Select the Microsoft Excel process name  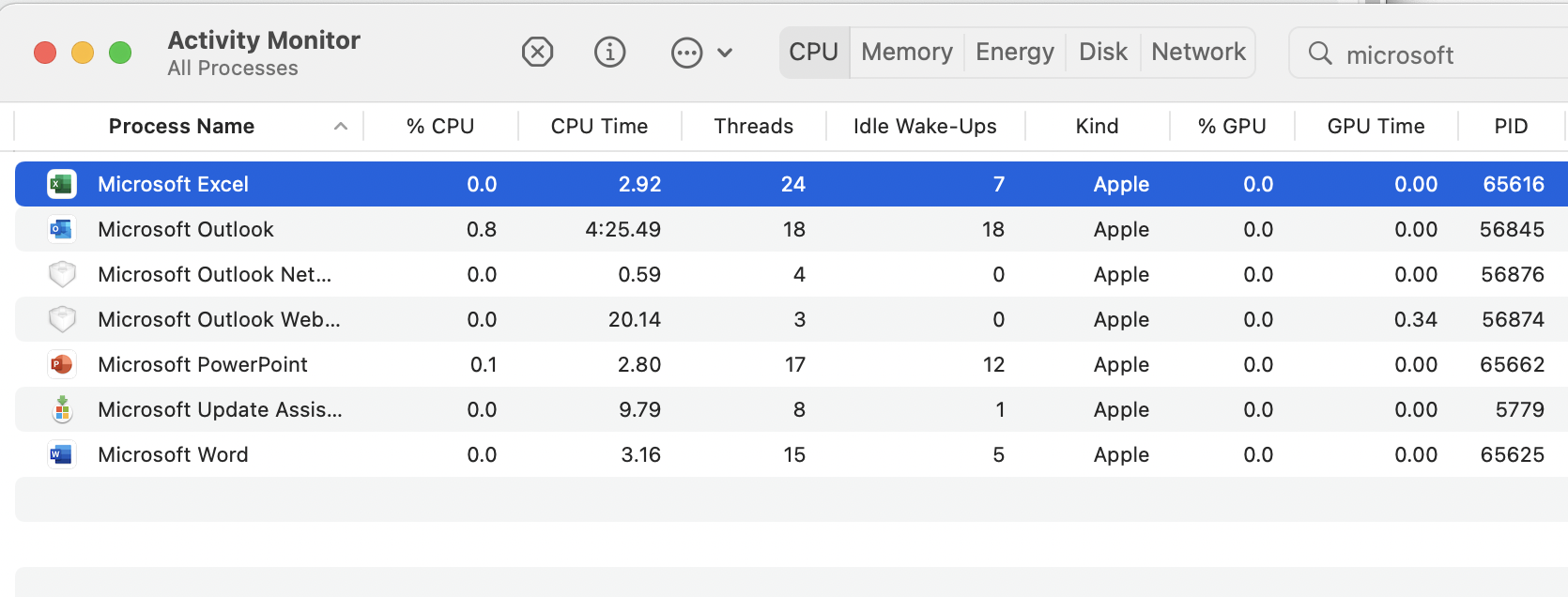pos(174,184)
